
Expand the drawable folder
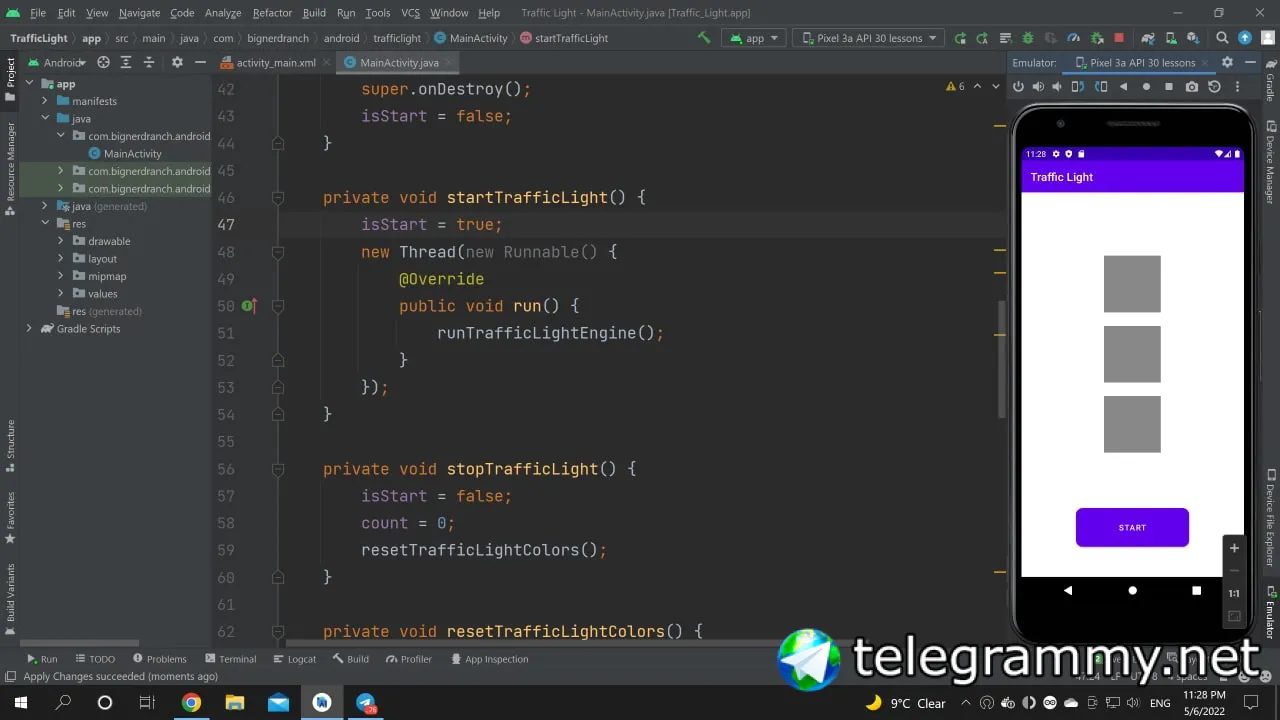coord(61,241)
